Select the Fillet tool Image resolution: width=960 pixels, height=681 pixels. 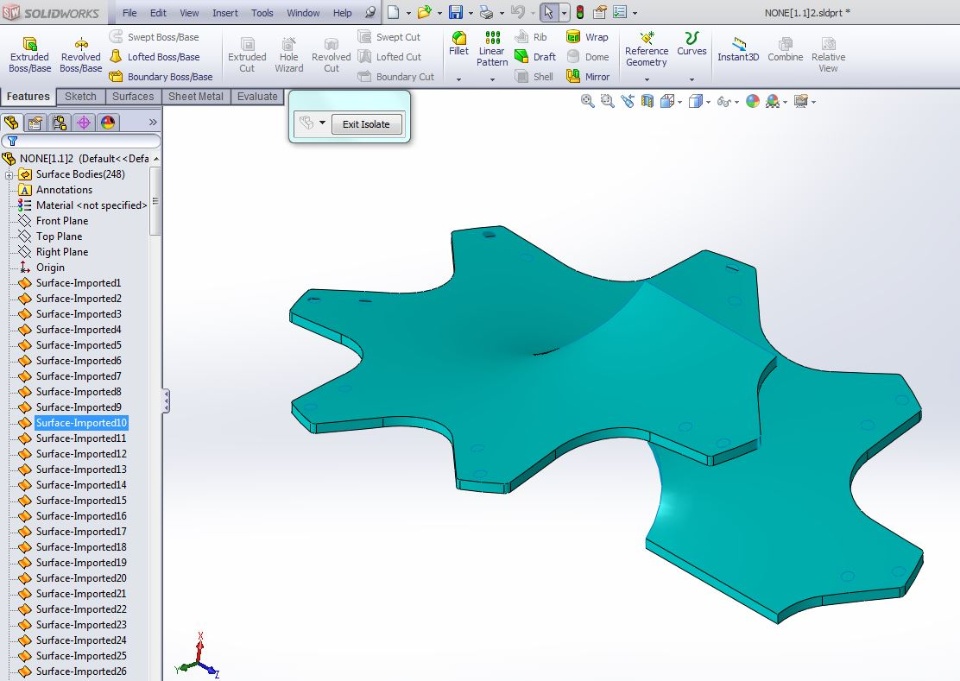(x=459, y=43)
